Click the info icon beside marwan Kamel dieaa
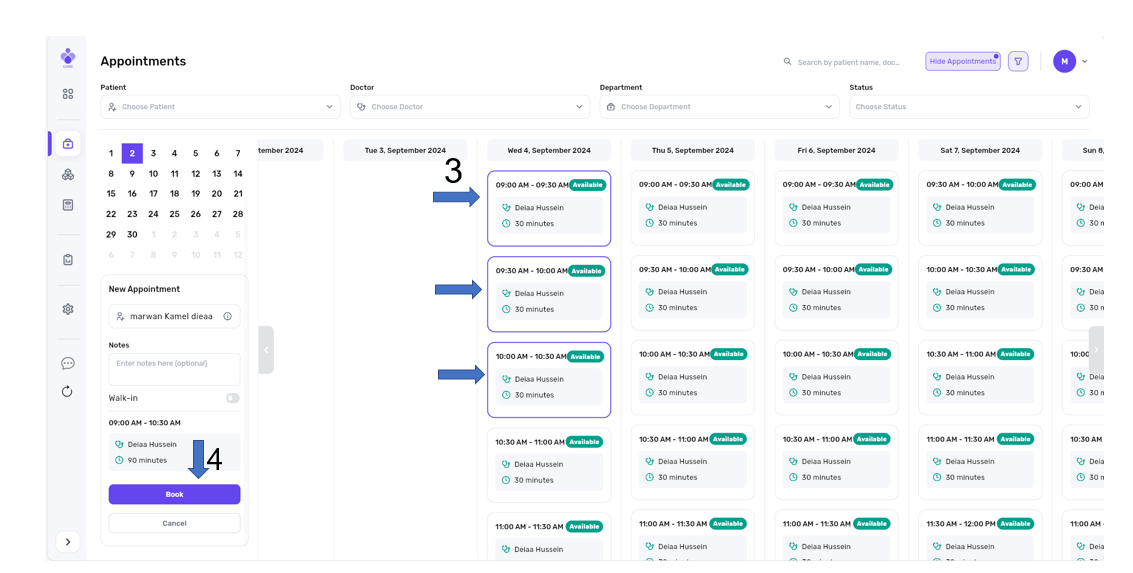 228,316
